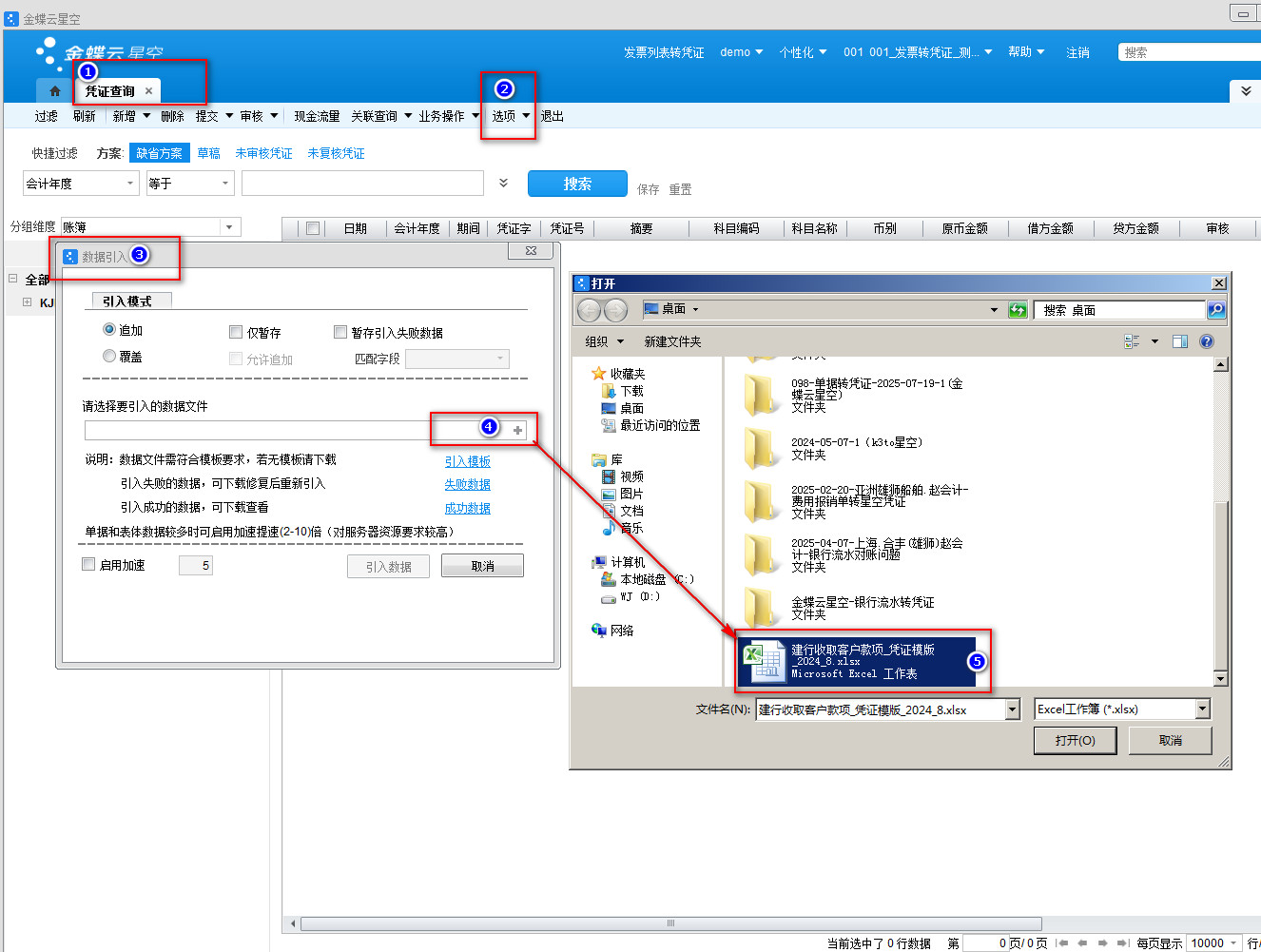Check the 仅暂存 option
Image resolution: width=1261 pixels, height=952 pixels.
[x=236, y=332]
